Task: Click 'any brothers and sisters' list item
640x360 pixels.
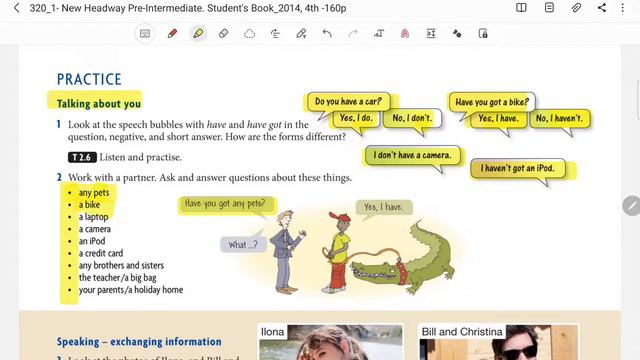Action: 121,265
